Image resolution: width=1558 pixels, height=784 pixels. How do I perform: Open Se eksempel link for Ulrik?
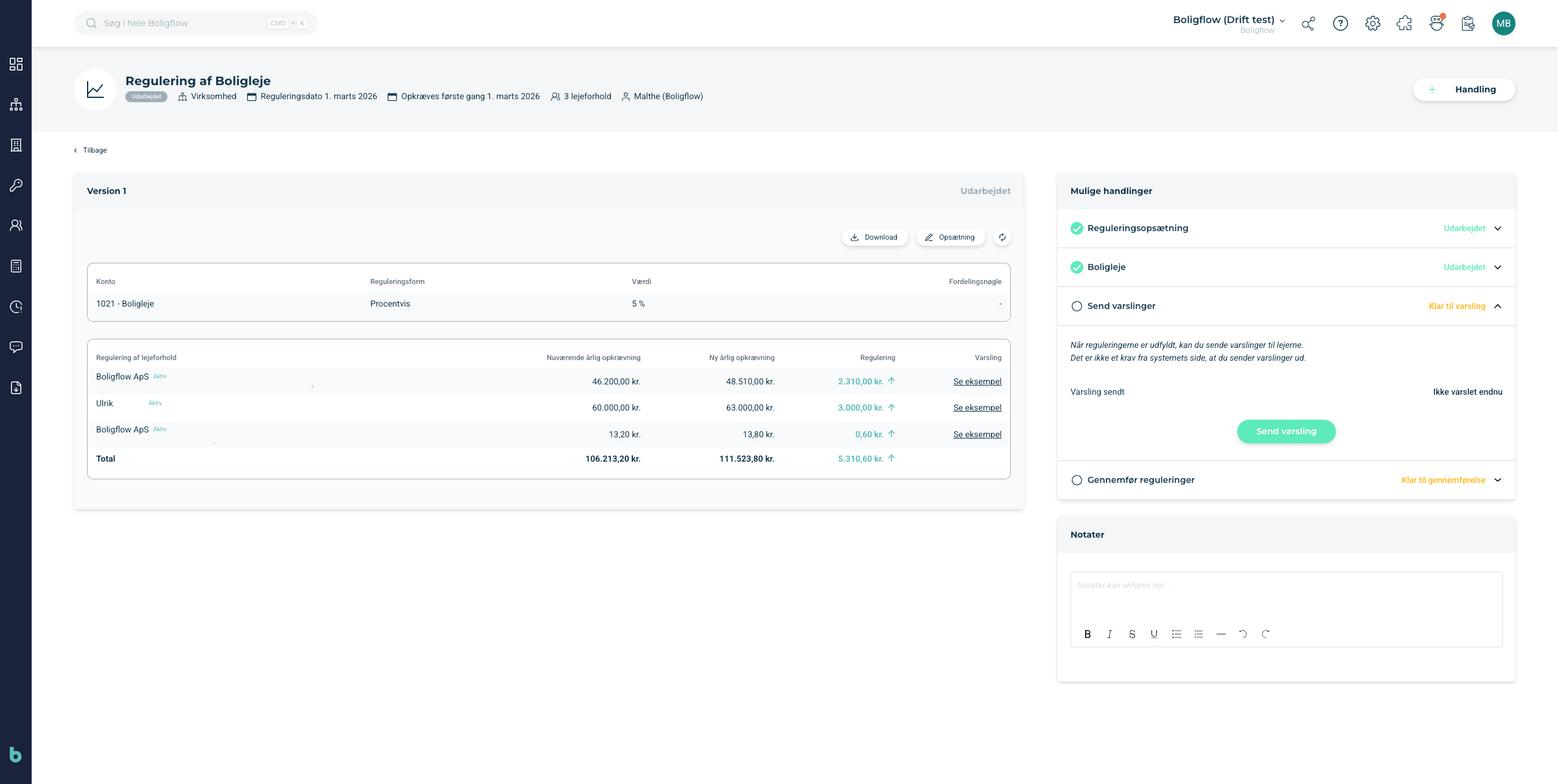[x=977, y=408]
